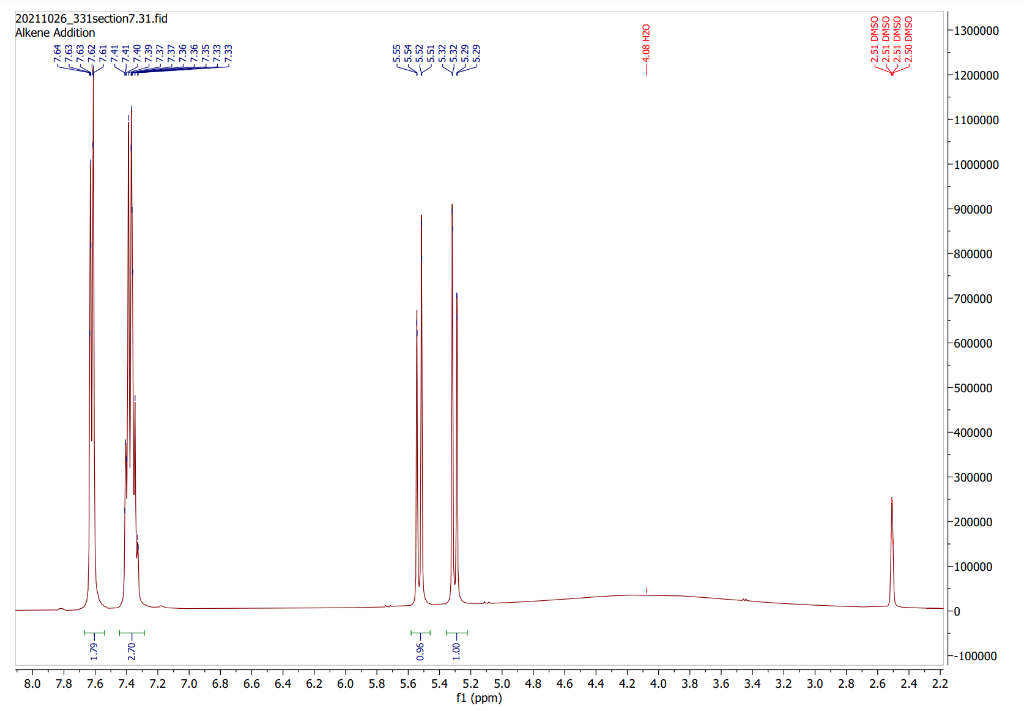The width and height of the screenshot is (1024, 711).
Task: Click the f1 (ppm) axis label
Action: [479, 697]
